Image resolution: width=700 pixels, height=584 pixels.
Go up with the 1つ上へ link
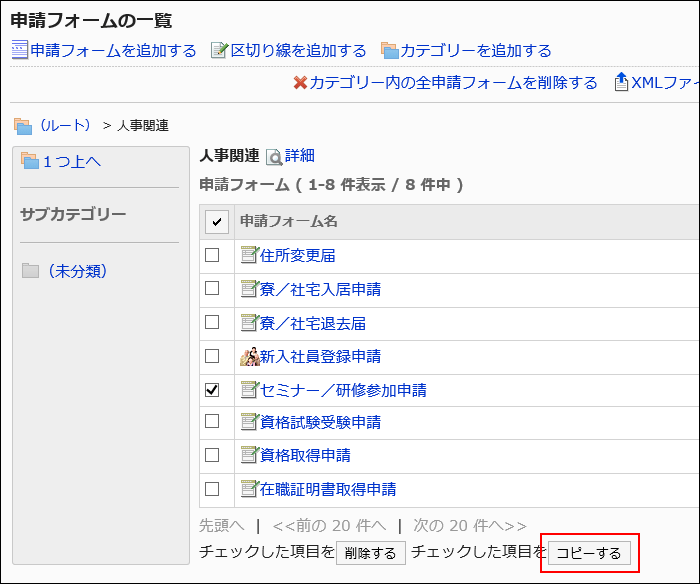point(72,161)
